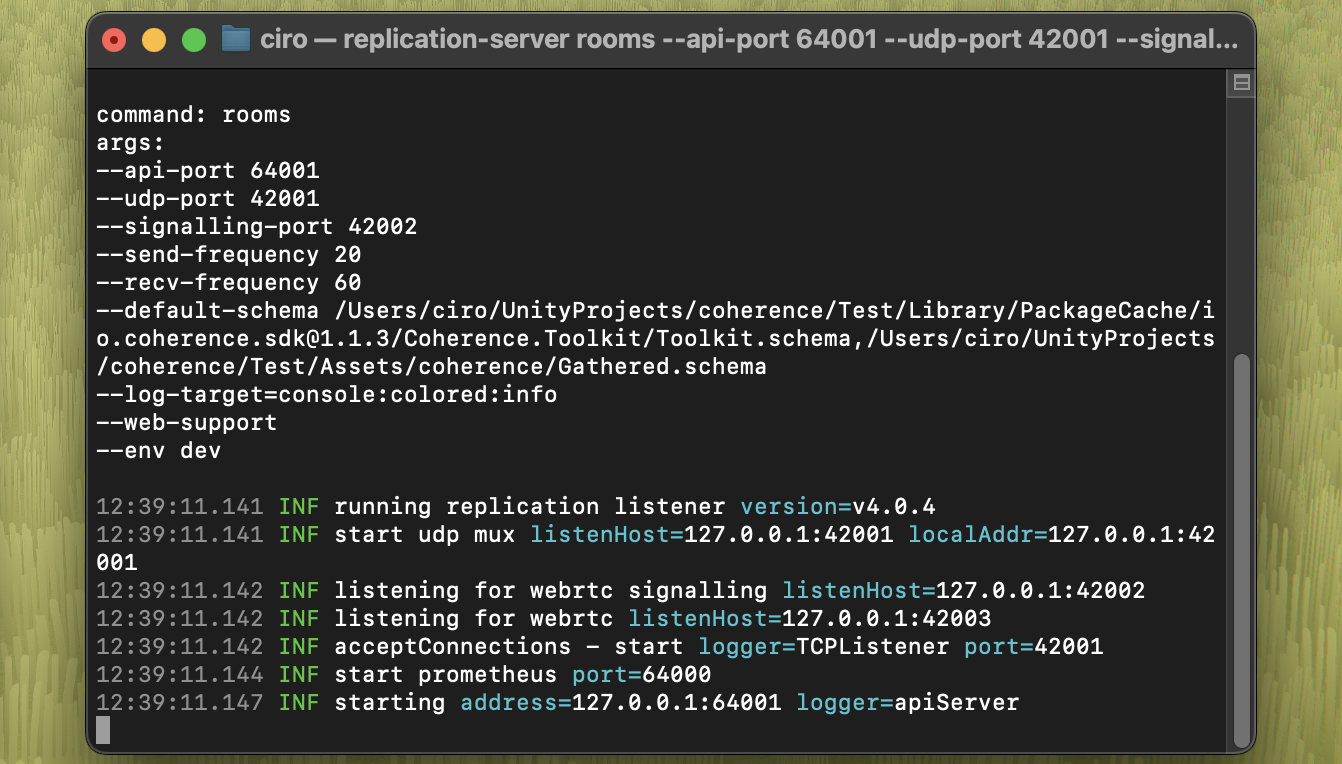Click the '--env dev' argument
The height and width of the screenshot is (764, 1342).
pyautogui.click(x=158, y=451)
